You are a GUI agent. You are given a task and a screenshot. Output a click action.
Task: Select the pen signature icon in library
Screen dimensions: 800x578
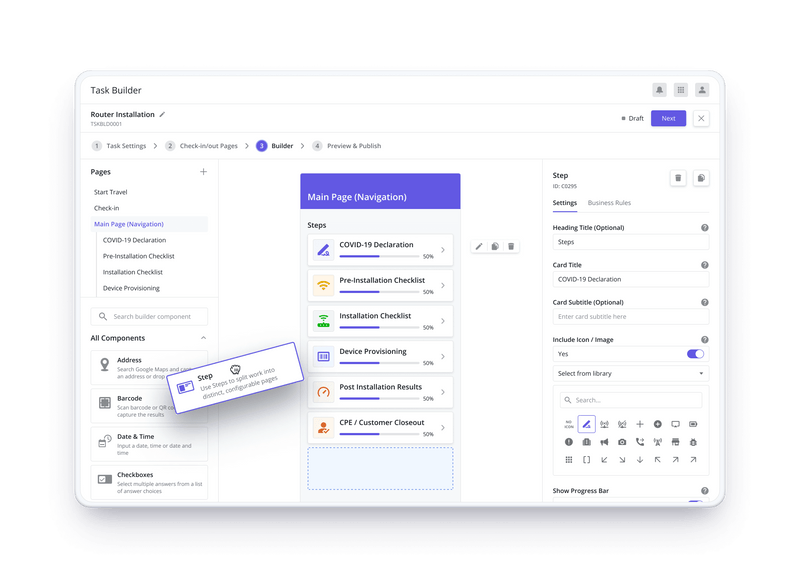click(x=586, y=424)
